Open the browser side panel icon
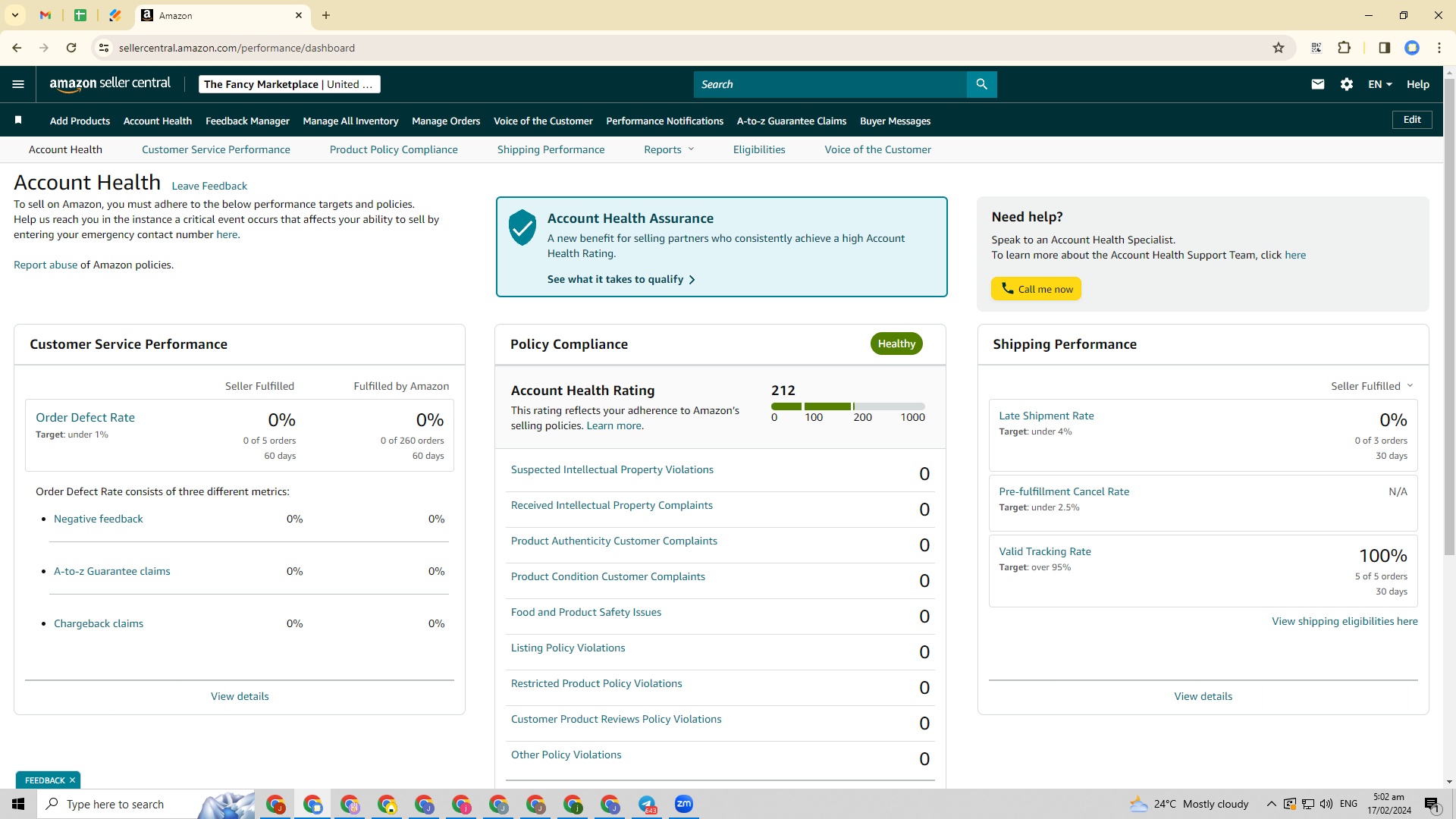Viewport: 1456px width, 819px height. point(1384,48)
